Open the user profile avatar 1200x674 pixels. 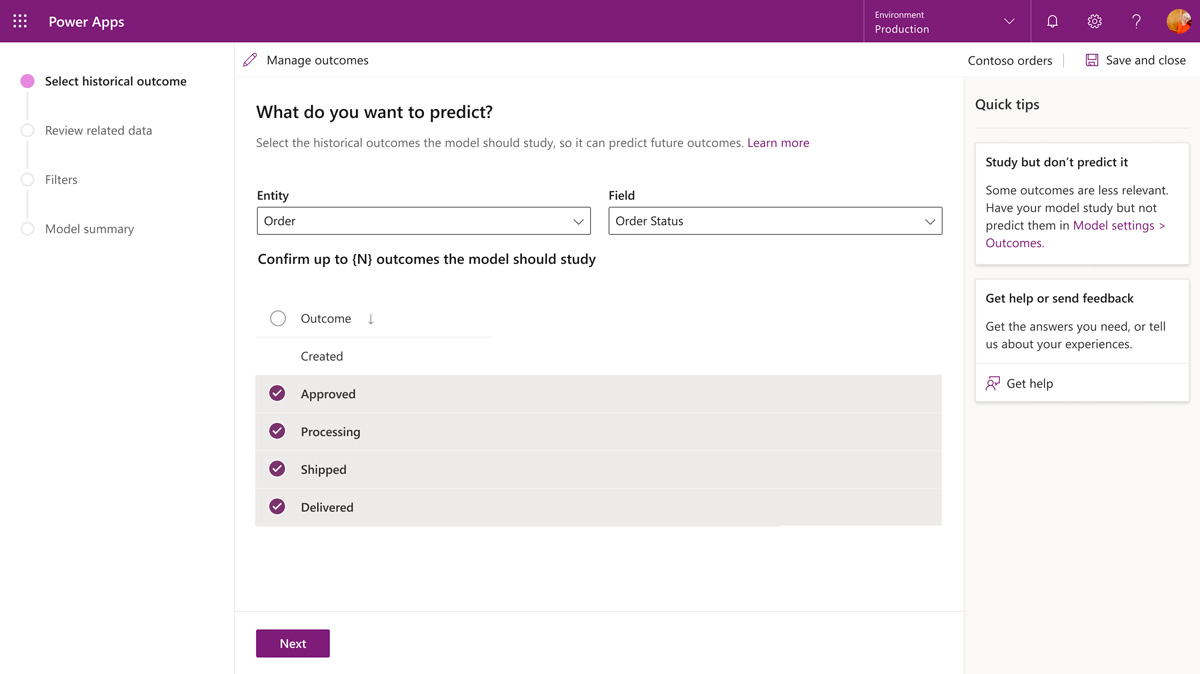[1178, 21]
